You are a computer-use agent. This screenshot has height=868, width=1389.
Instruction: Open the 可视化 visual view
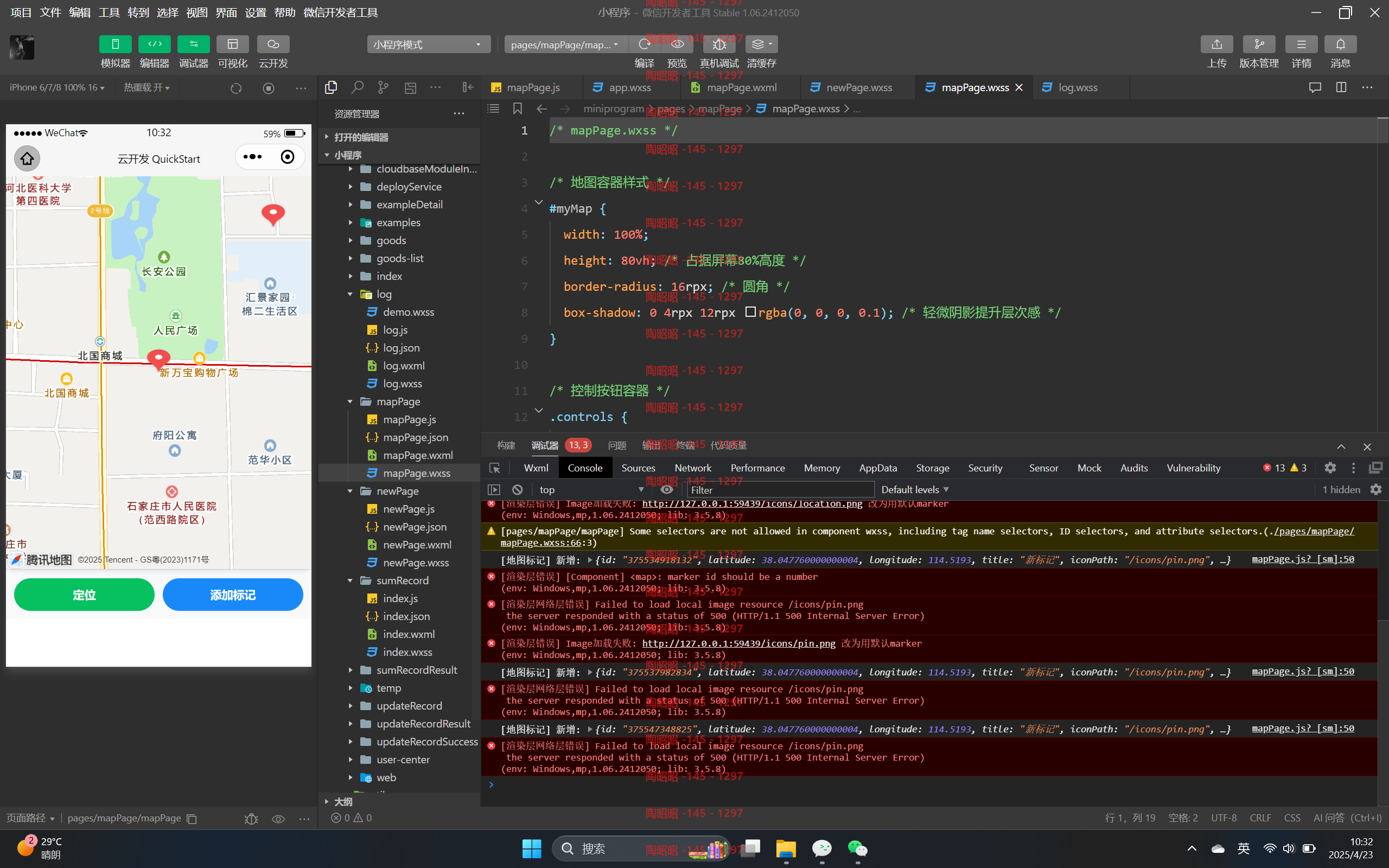(232, 44)
